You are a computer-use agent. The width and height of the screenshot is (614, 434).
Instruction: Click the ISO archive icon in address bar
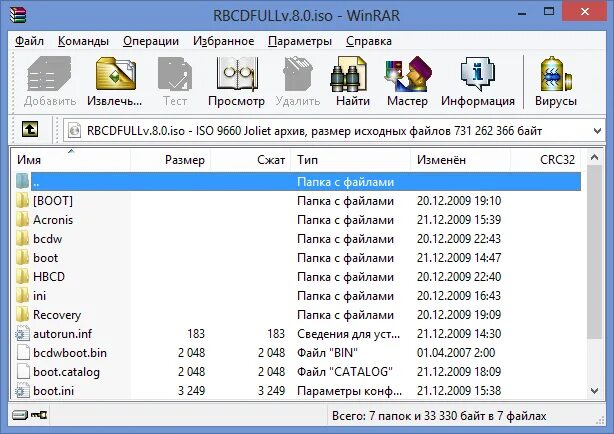pyautogui.click(x=74, y=130)
